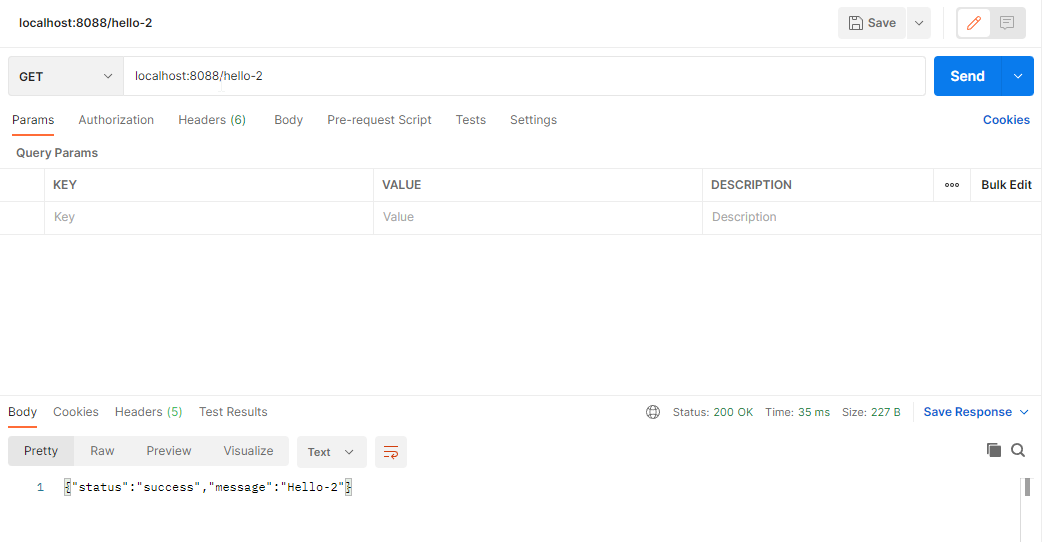Image resolution: width=1055 pixels, height=542 pixels.
Task: Open the three-dots column options
Action: click(951, 185)
